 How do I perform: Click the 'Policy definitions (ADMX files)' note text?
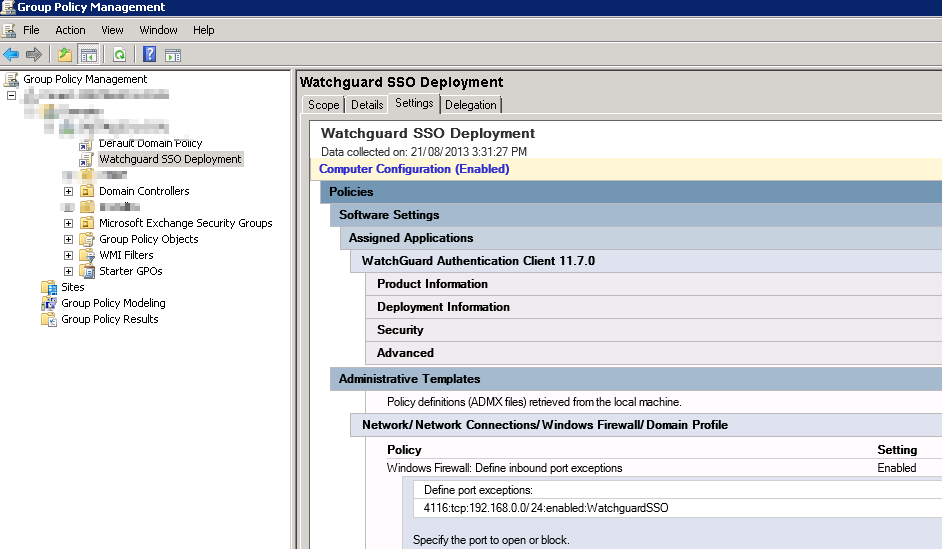534,402
